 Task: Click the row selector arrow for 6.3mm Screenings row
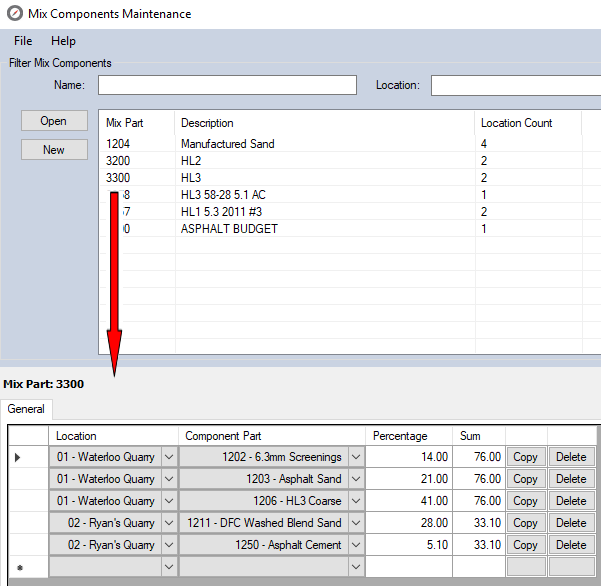28,457
